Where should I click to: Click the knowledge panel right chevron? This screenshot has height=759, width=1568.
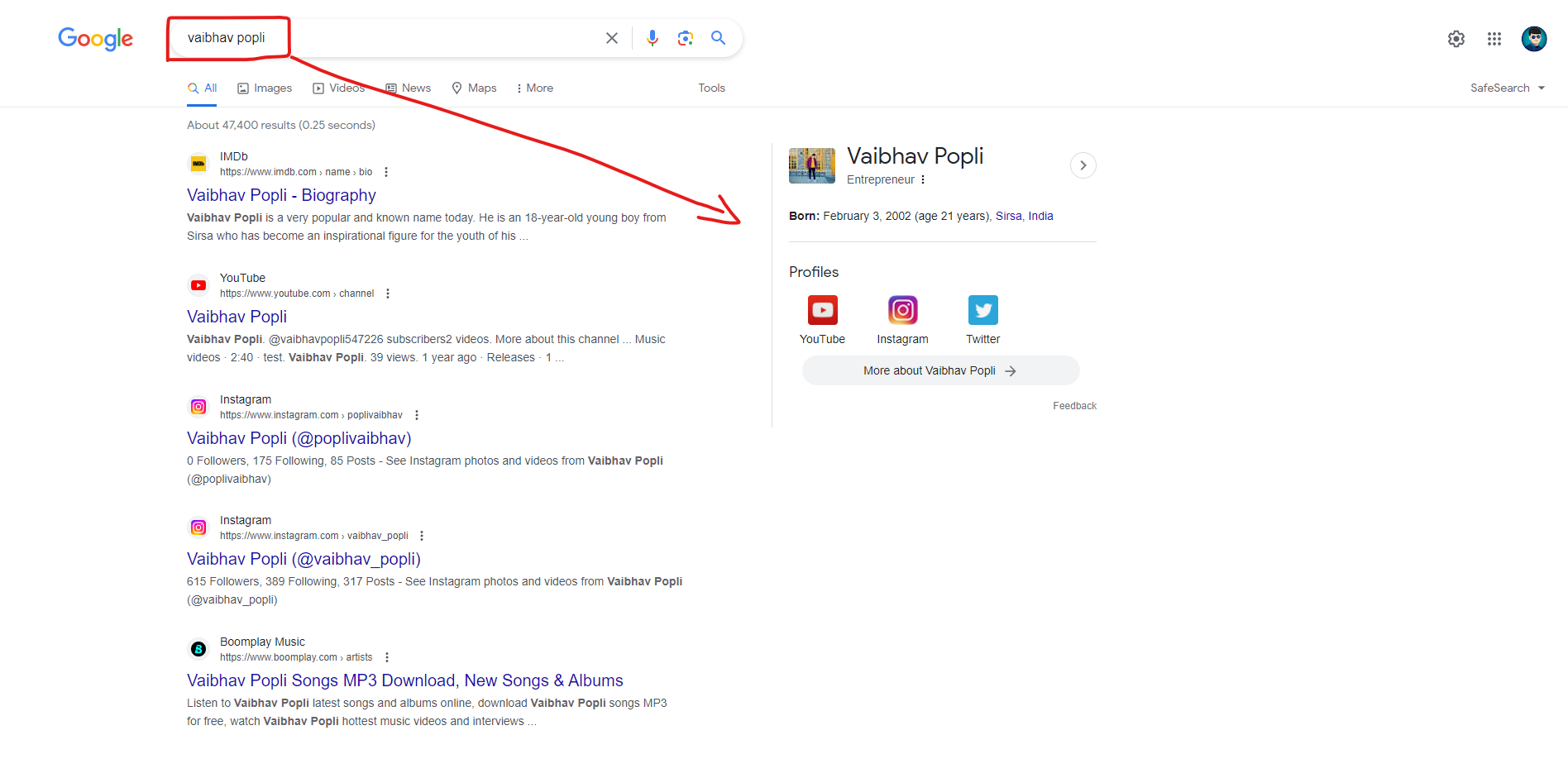click(x=1083, y=165)
